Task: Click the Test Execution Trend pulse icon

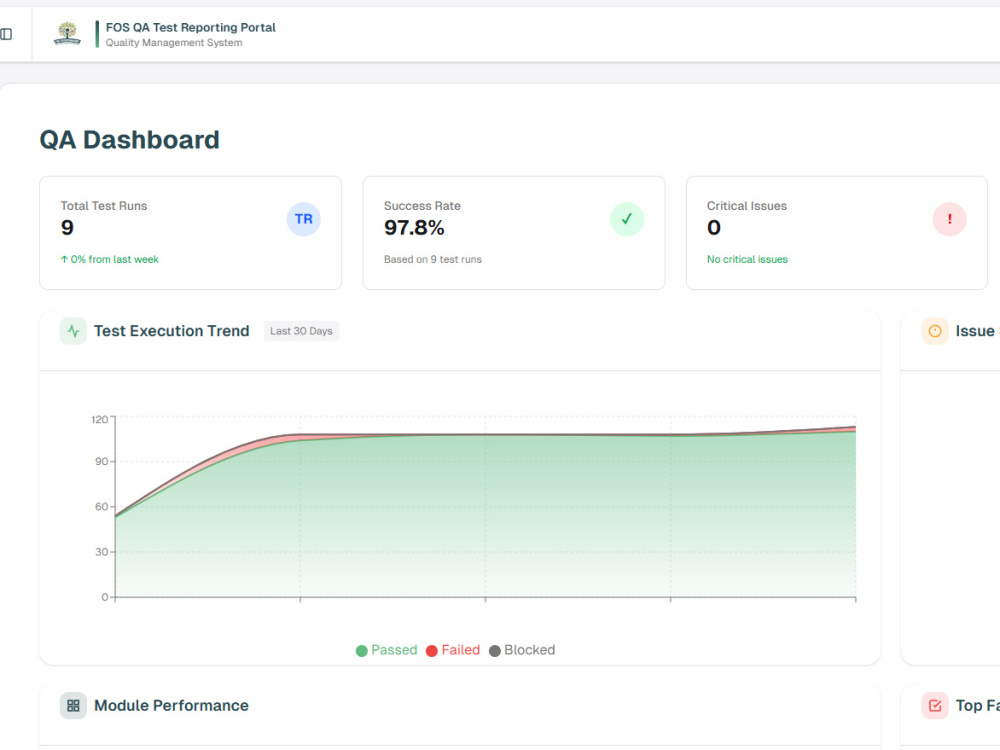Action: coord(73,332)
